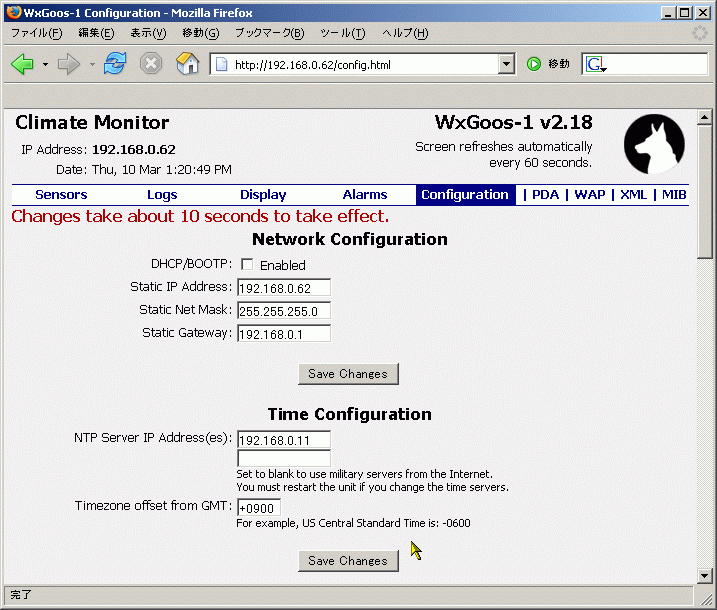Open the Back history dropdown arrow

45,64
